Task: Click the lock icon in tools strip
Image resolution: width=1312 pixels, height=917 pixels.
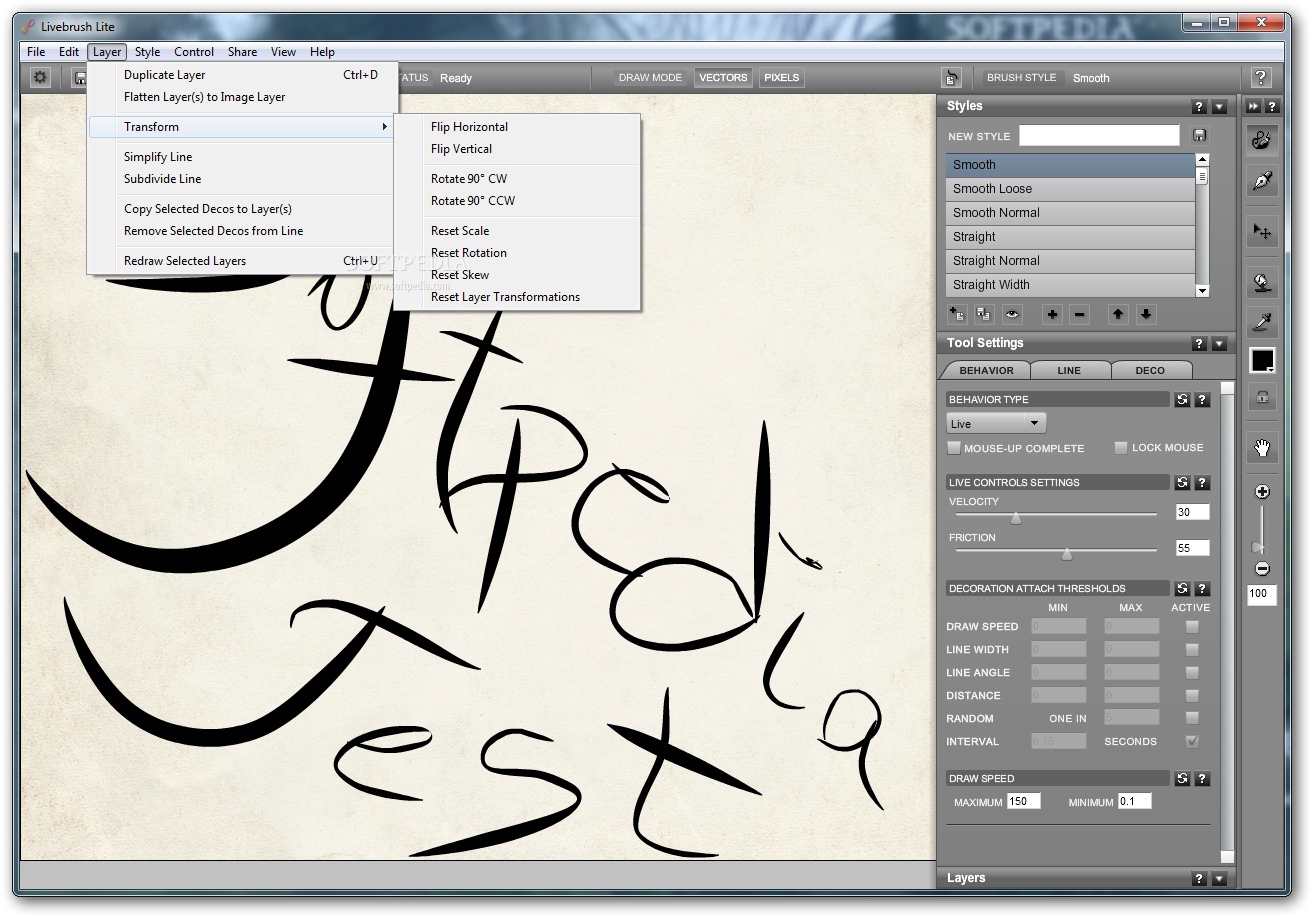Action: click(x=1262, y=396)
